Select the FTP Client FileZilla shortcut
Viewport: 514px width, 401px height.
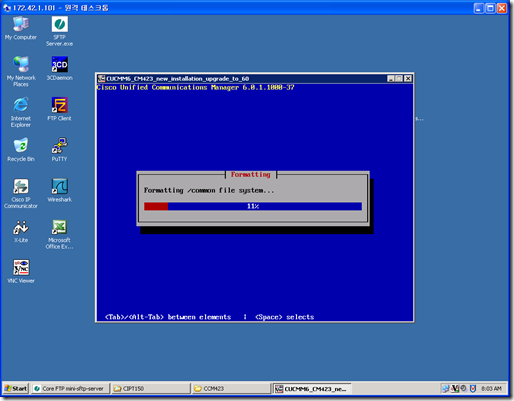click(x=60, y=109)
